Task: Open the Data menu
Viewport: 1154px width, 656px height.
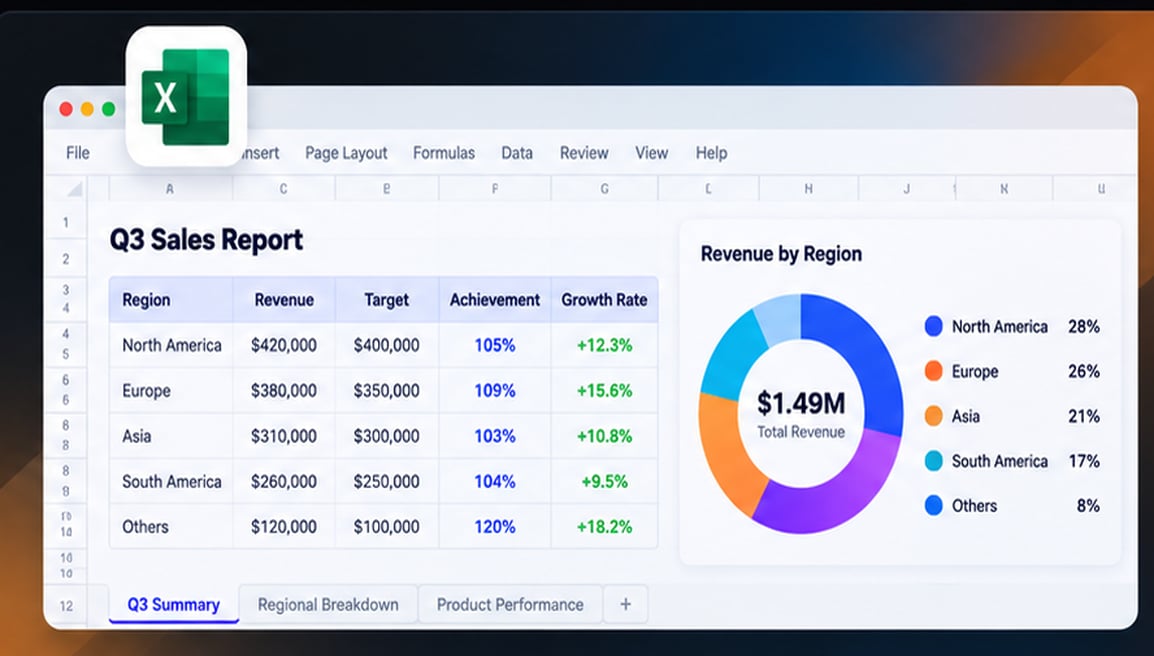Action: pyautogui.click(x=517, y=153)
